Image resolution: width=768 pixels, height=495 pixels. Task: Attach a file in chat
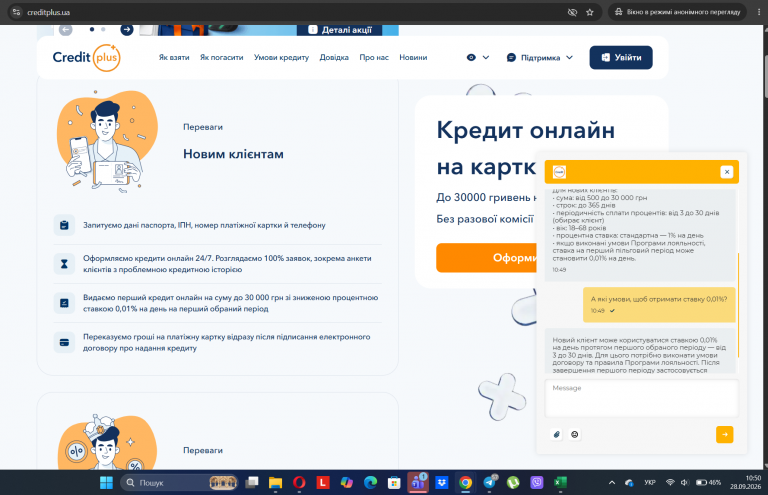point(556,434)
